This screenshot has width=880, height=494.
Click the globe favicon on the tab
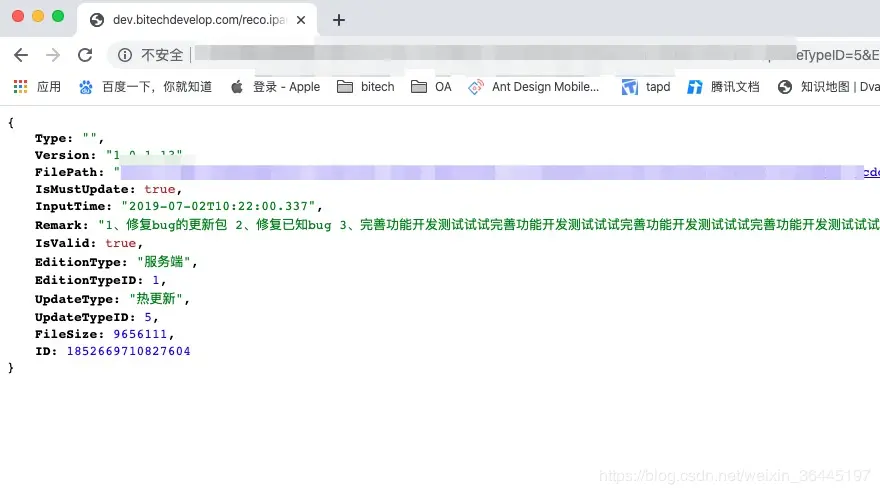[97, 20]
